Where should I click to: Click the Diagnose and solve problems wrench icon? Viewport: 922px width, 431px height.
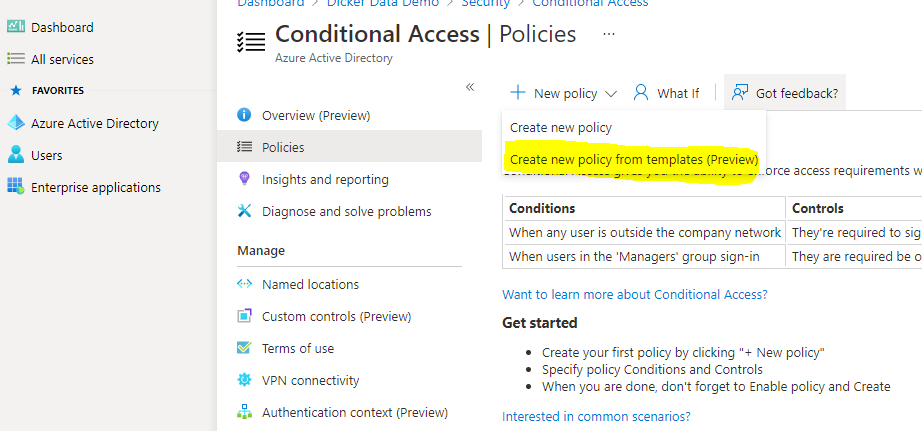244,211
